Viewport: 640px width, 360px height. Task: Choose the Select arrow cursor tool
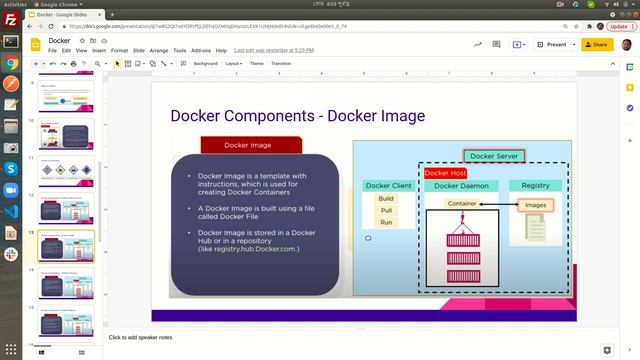click(x=118, y=64)
